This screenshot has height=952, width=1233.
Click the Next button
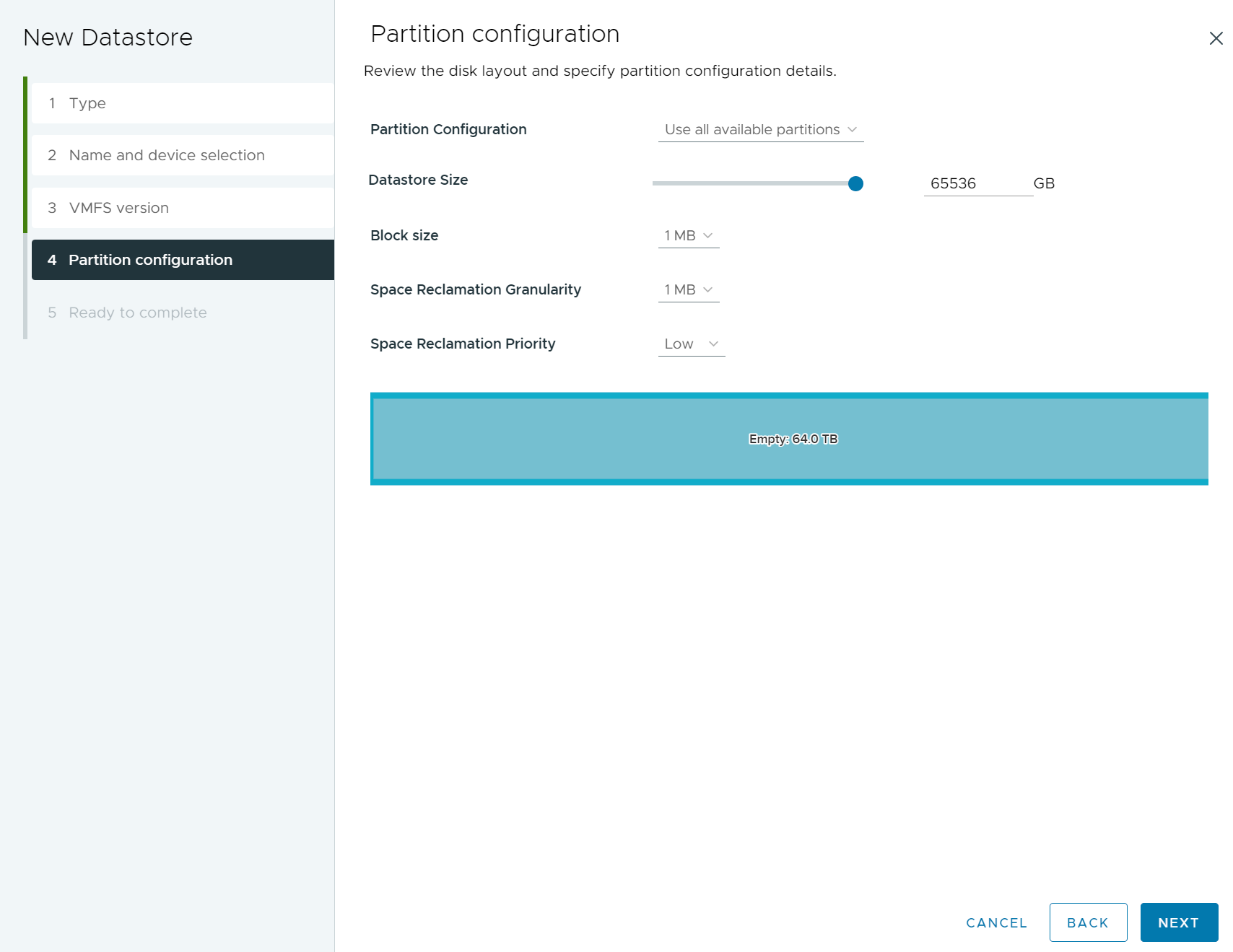pos(1179,922)
